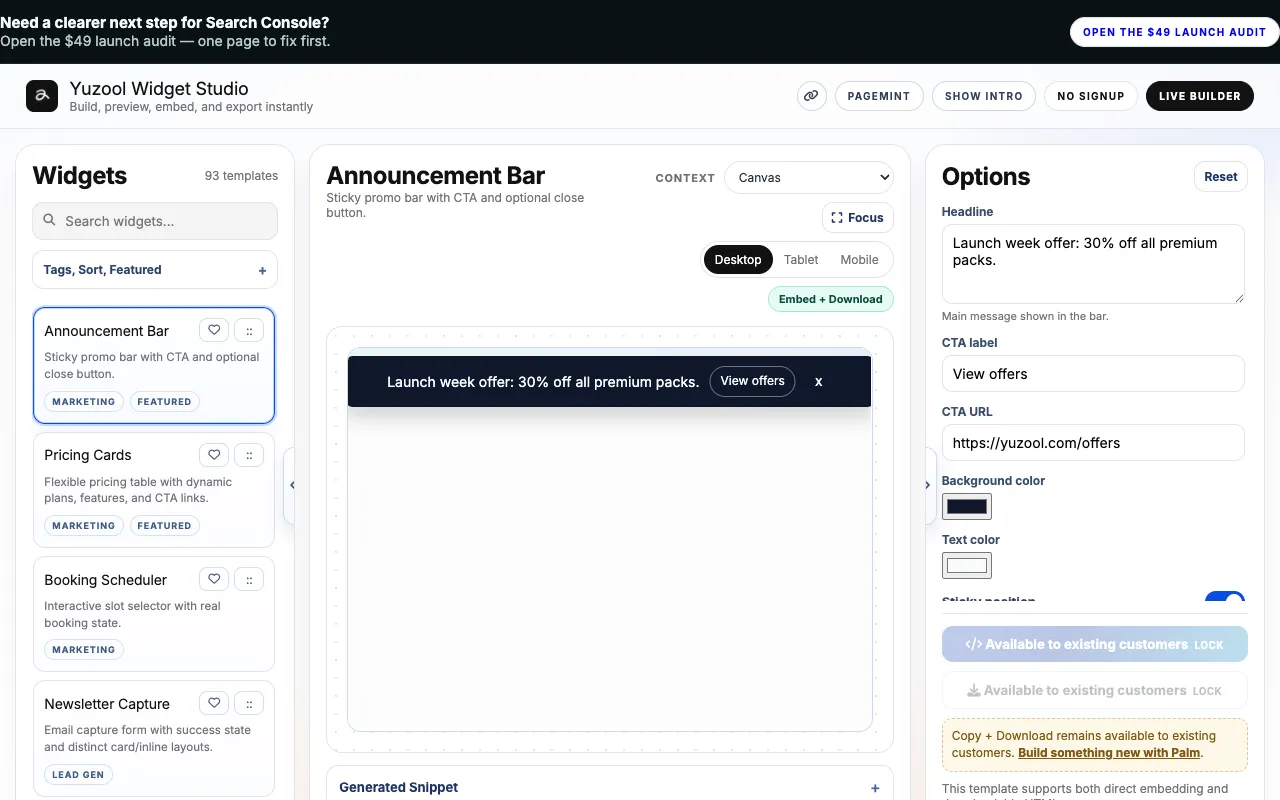Click the locked download button
This screenshot has width=1280, height=800.
coord(1095,690)
